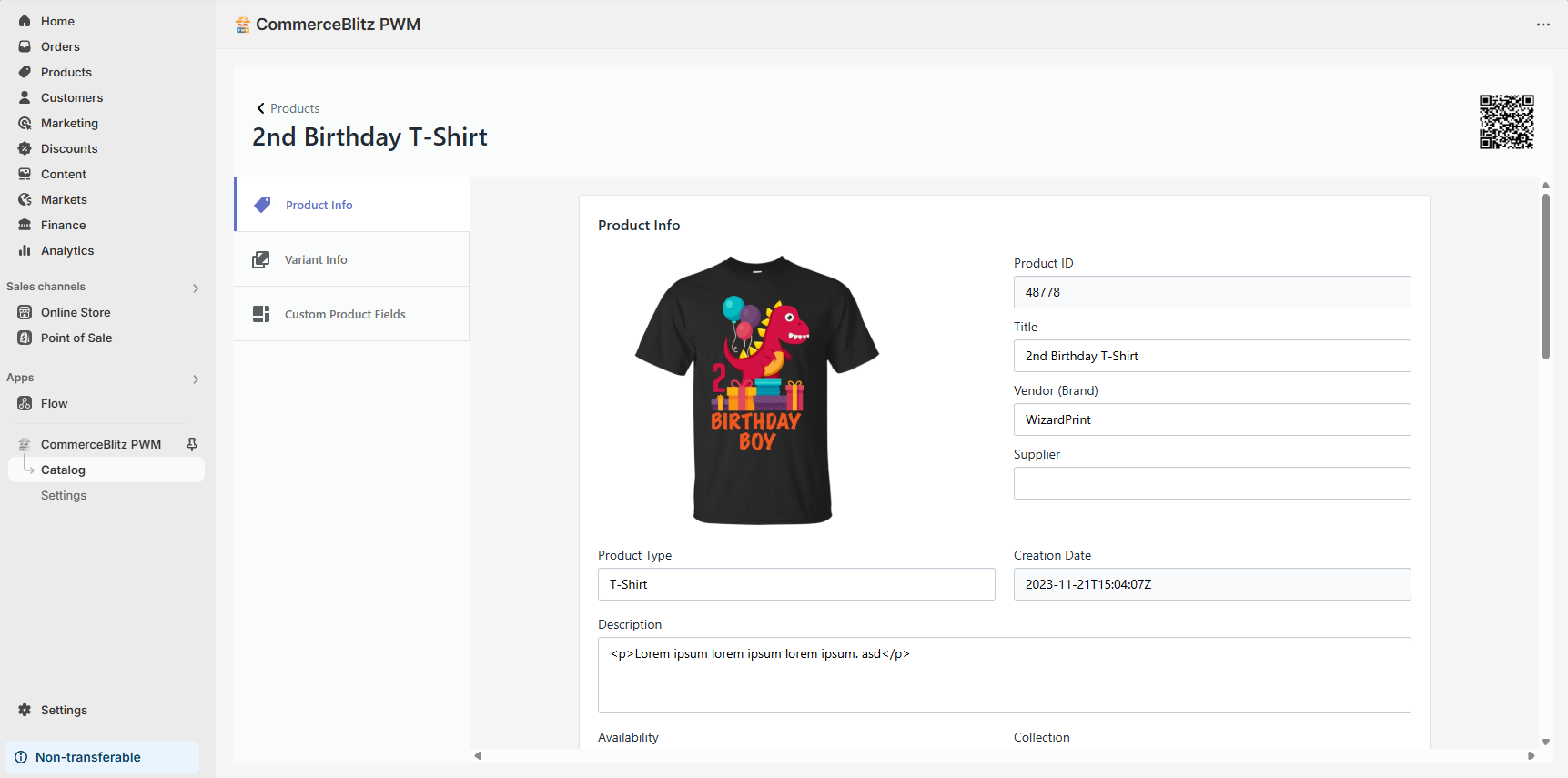1568x778 pixels.
Task: Open Catalog under CommerceBlitz PWM
Action: point(106,470)
